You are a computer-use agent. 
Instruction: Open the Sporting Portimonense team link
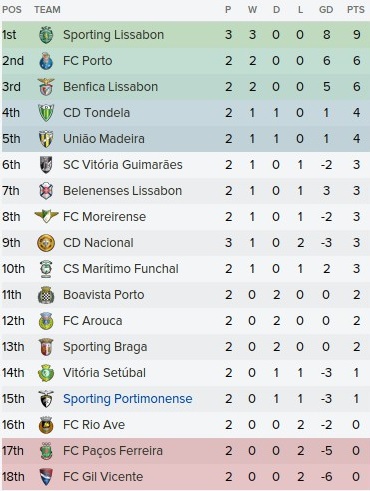(128, 399)
